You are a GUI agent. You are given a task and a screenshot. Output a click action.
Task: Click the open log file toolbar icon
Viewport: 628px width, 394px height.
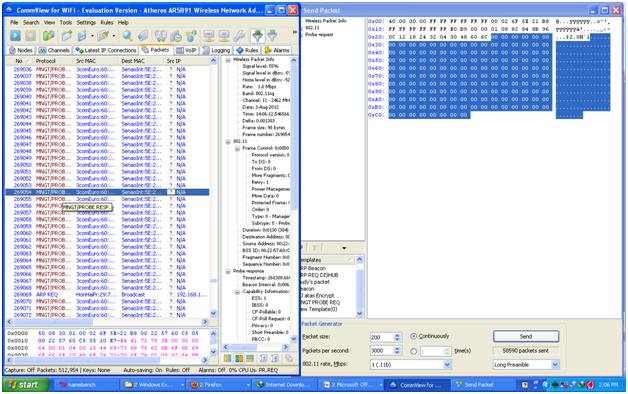66,36
